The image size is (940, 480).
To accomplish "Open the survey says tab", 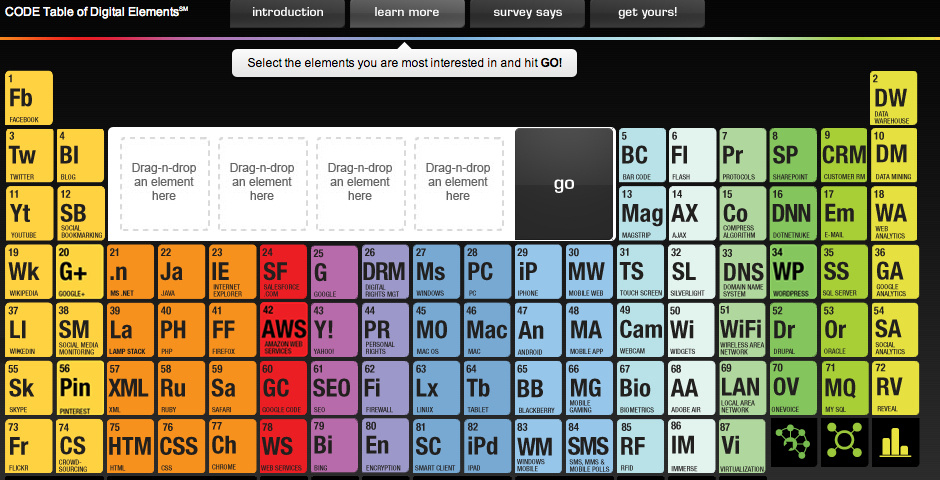I will point(528,13).
